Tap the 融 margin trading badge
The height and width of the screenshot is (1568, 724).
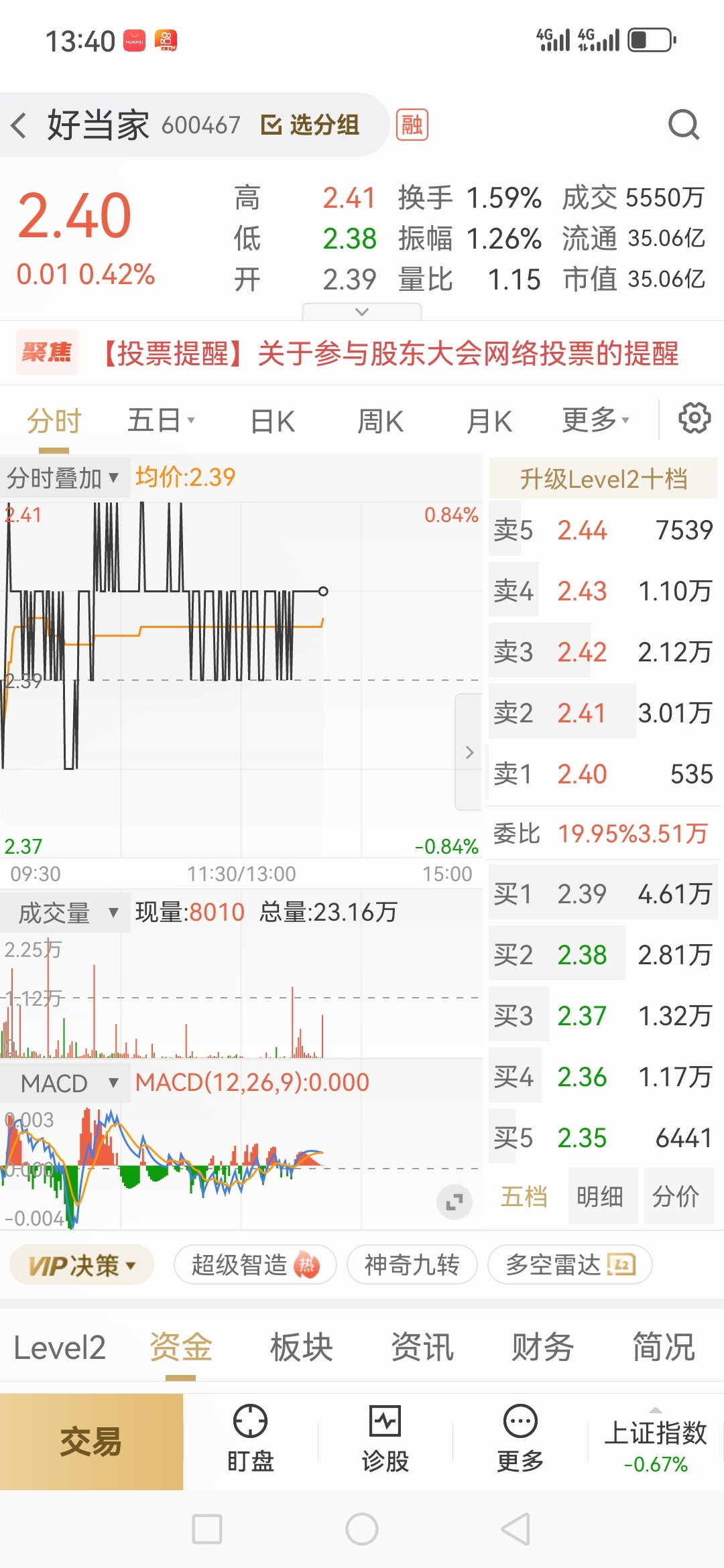(412, 125)
